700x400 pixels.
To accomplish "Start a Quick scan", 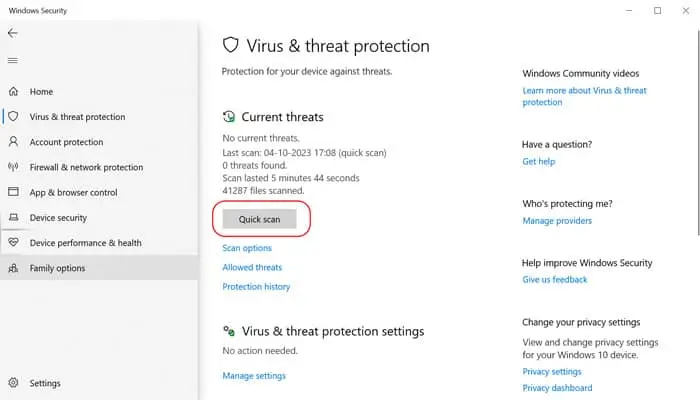I will click(x=259, y=219).
